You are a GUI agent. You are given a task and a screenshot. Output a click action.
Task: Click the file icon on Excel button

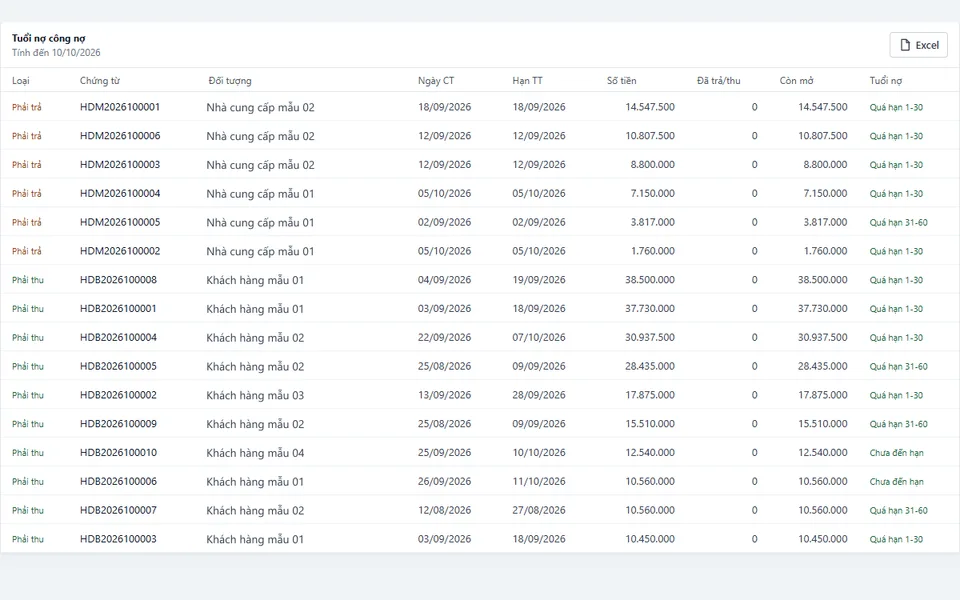(905, 45)
